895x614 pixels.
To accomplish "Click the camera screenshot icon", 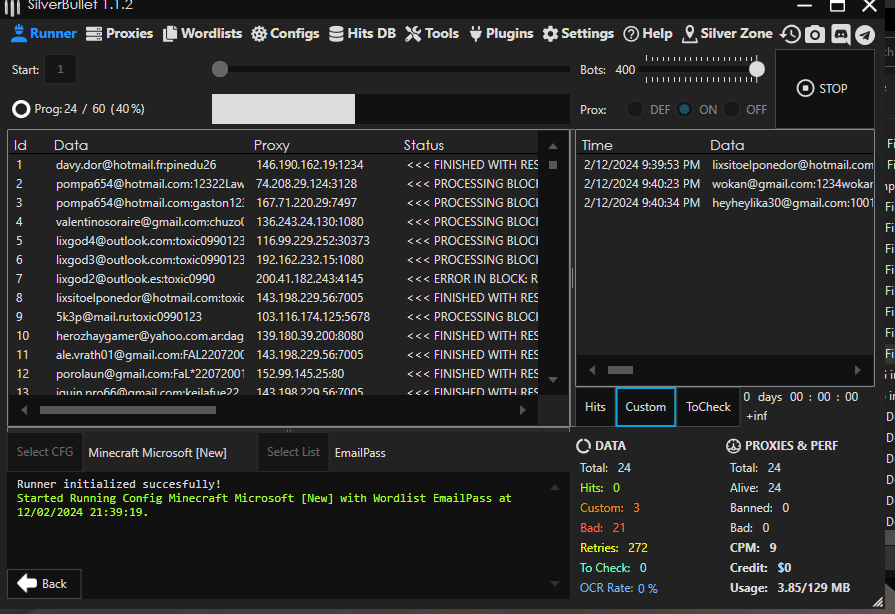I will pyautogui.click(x=815, y=35).
